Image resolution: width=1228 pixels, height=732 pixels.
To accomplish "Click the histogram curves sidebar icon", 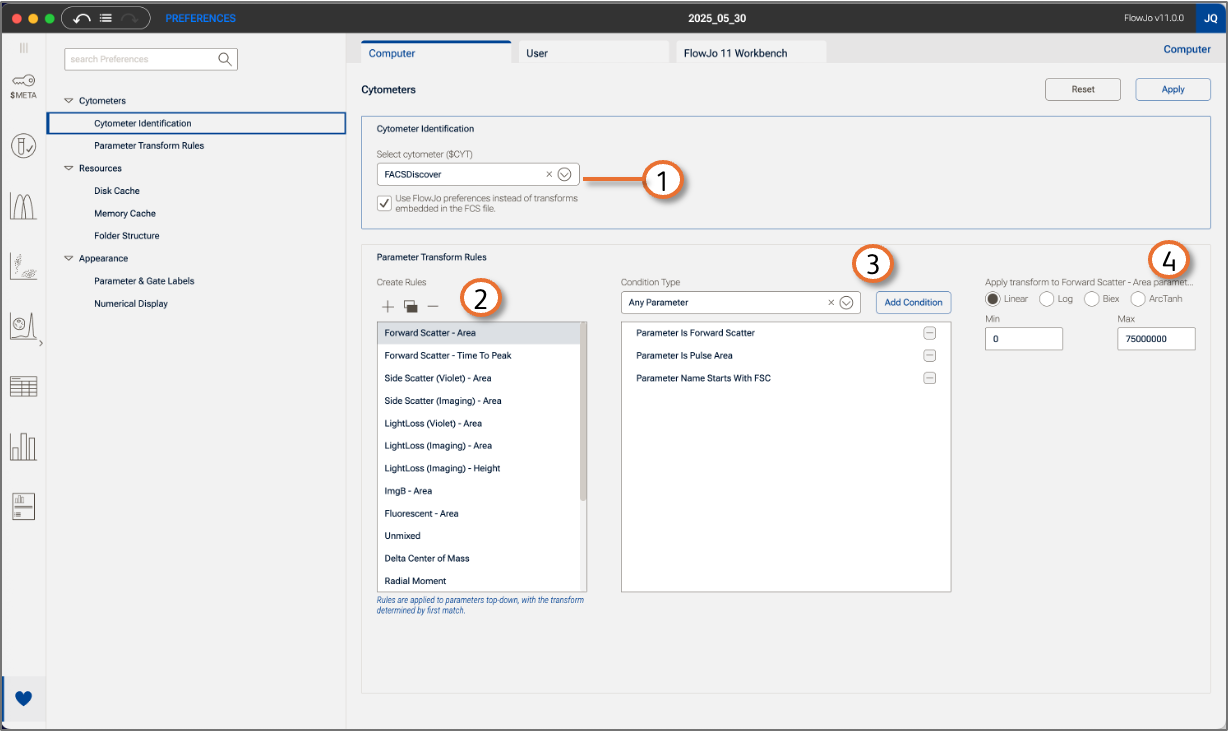I will point(23,206).
